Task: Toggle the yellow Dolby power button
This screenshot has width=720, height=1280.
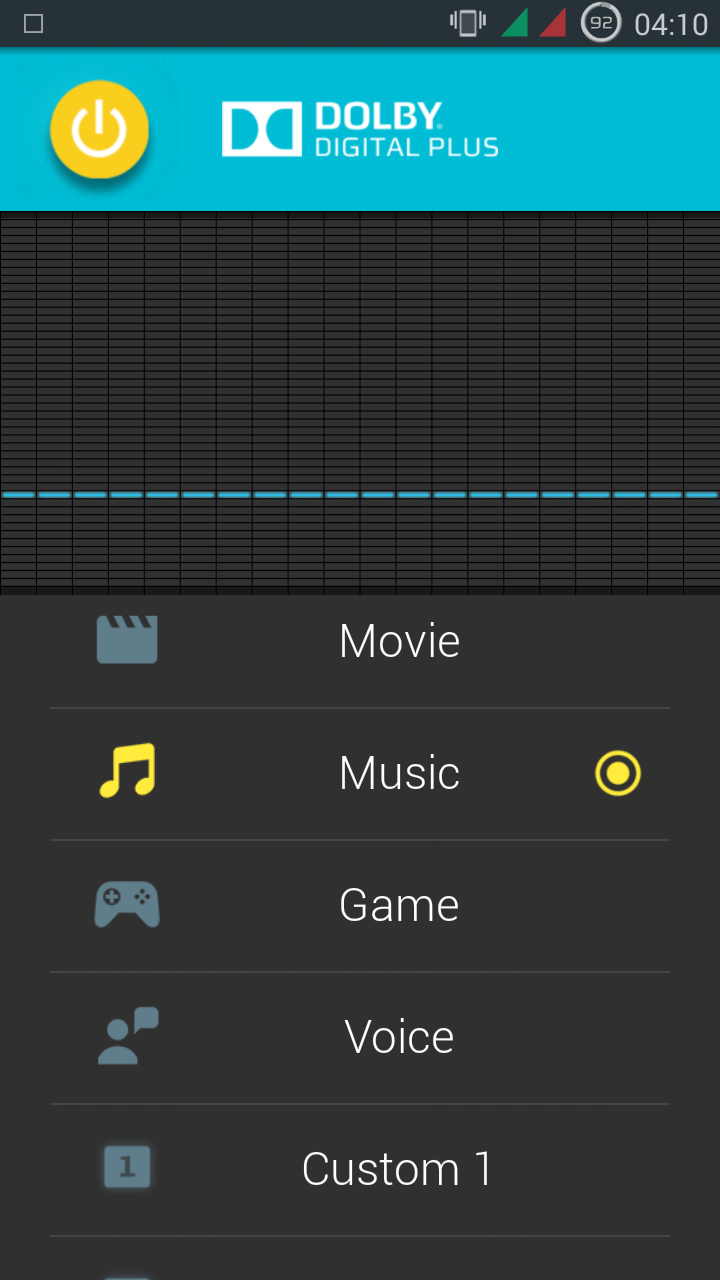Action: pos(99,129)
